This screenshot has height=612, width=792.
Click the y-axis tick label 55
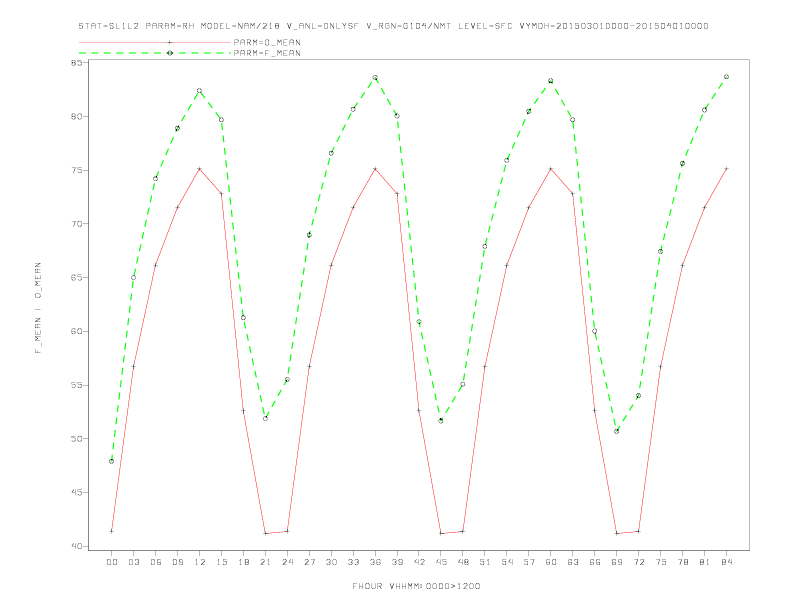(76, 385)
